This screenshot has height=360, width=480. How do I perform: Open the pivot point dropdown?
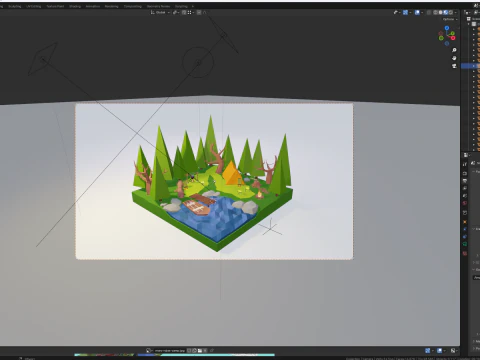tap(176, 12)
